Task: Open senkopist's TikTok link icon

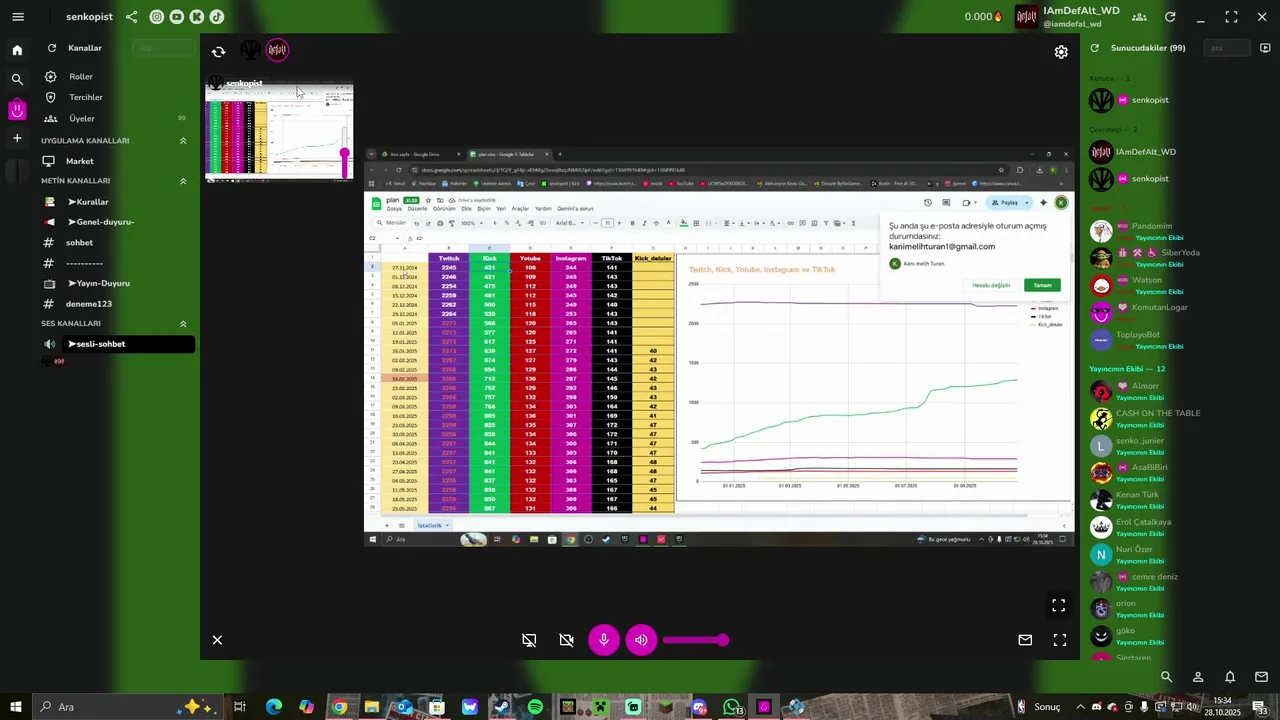Action: pos(216,17)
